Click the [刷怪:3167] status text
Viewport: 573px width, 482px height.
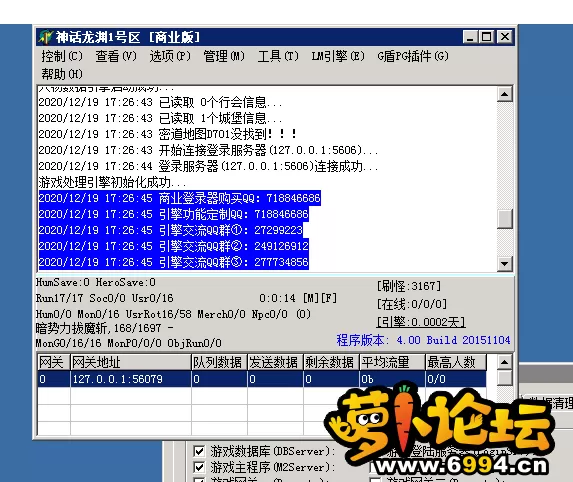tap(409, 286)
